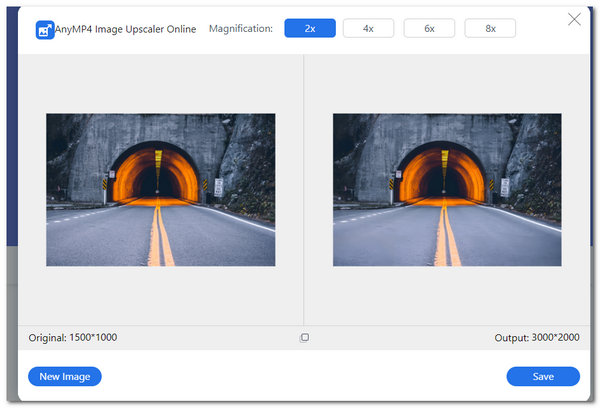Click the gray area below output image
Viewport: 600px width, 408px height.
coord(447,295)
